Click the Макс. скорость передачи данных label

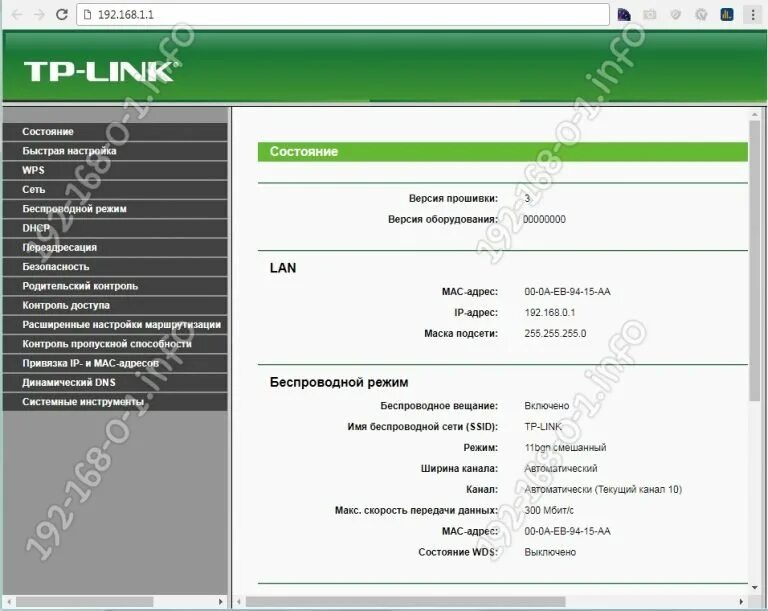click(416, 510)
